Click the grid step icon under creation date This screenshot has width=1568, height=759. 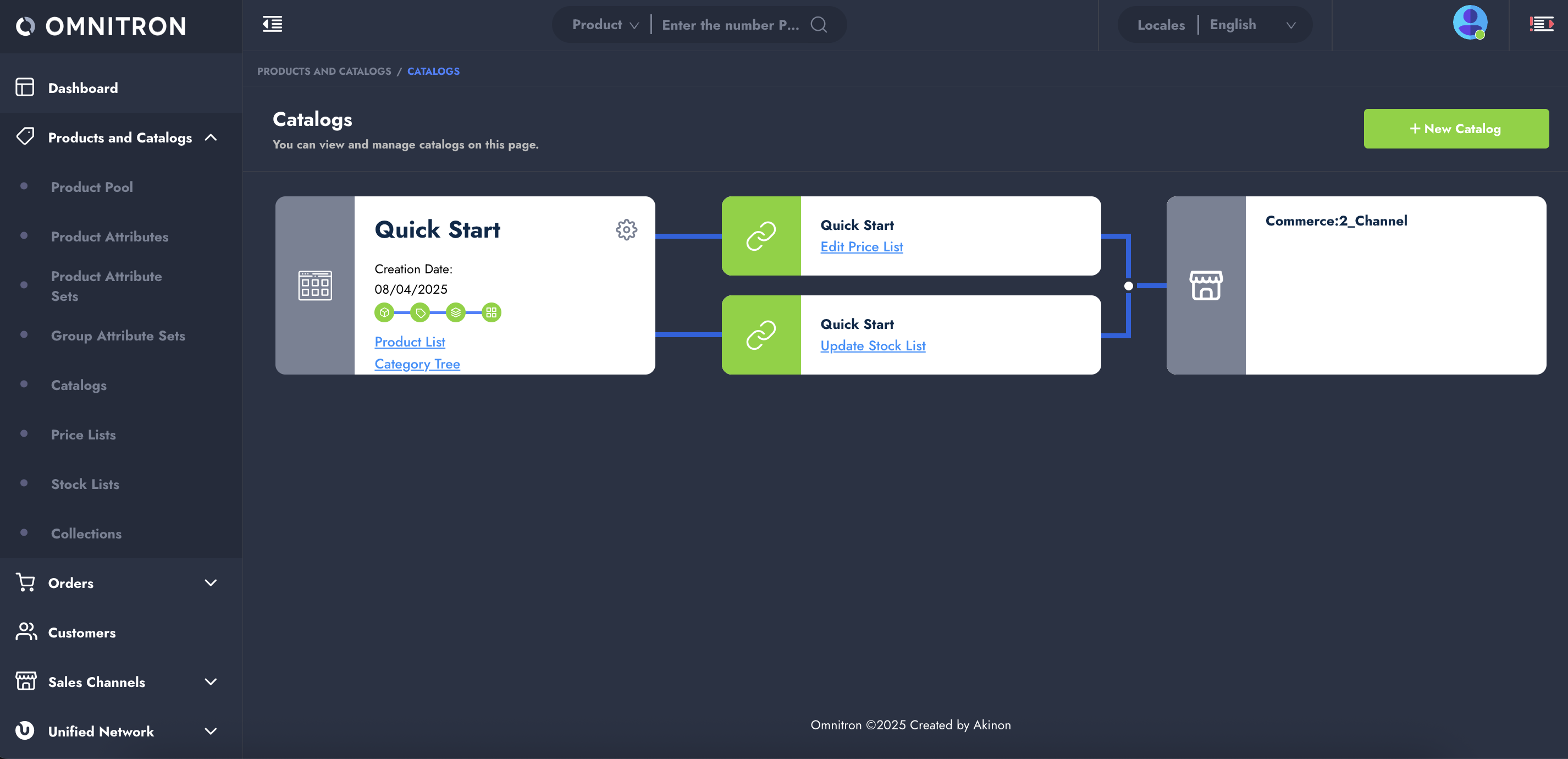click(491, 312)
